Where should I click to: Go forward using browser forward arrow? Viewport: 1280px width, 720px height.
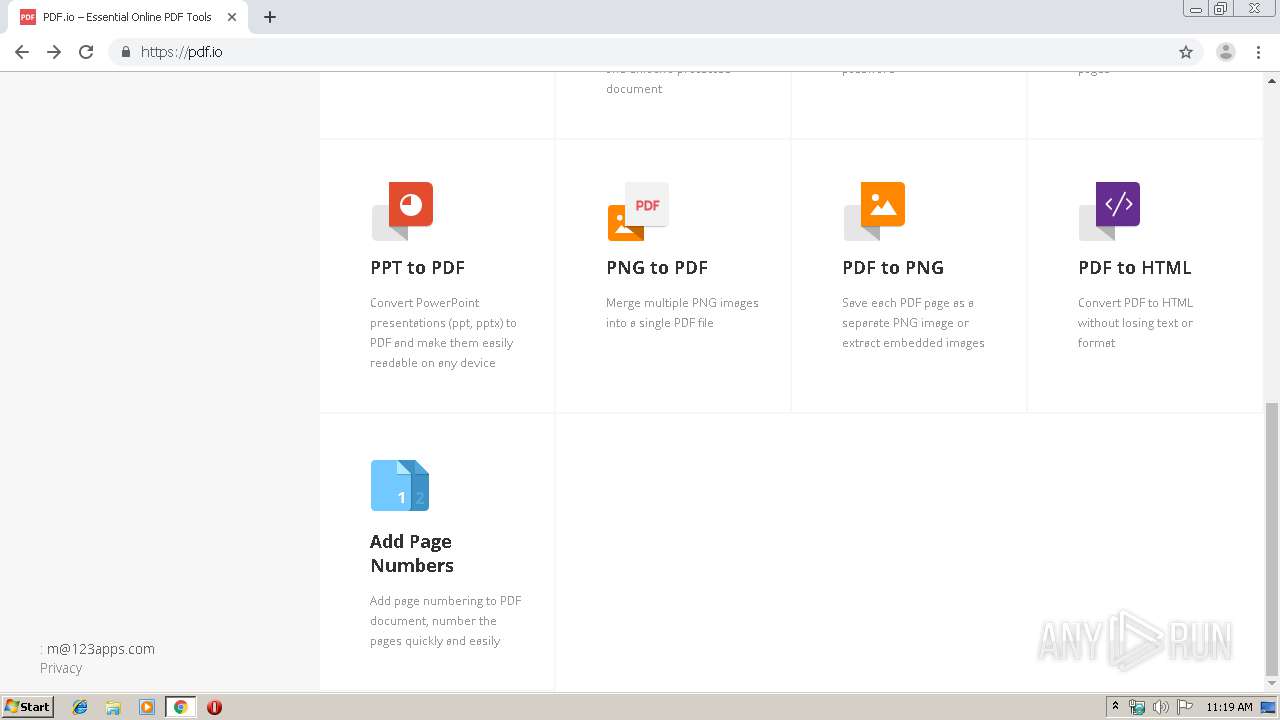54,52
